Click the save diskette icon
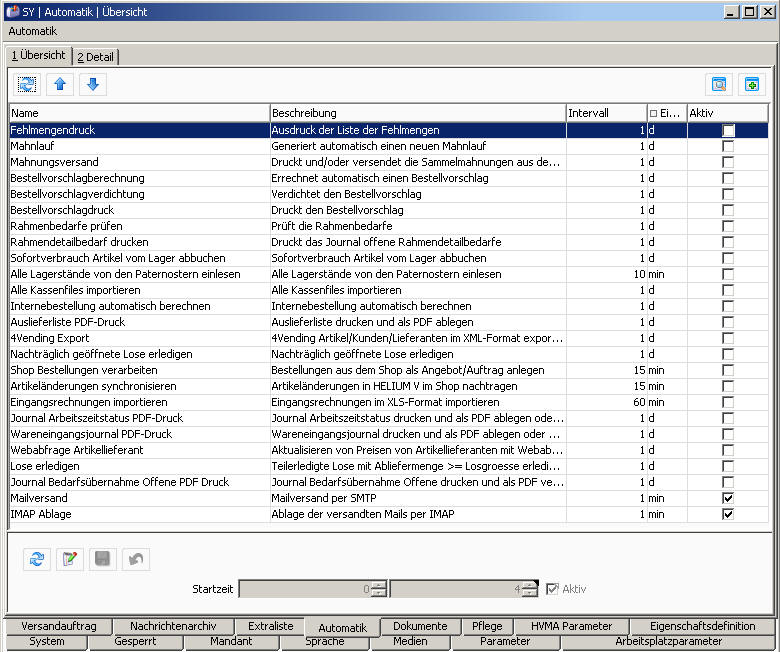This screenshot has width=780, height=652. [103, 560]
